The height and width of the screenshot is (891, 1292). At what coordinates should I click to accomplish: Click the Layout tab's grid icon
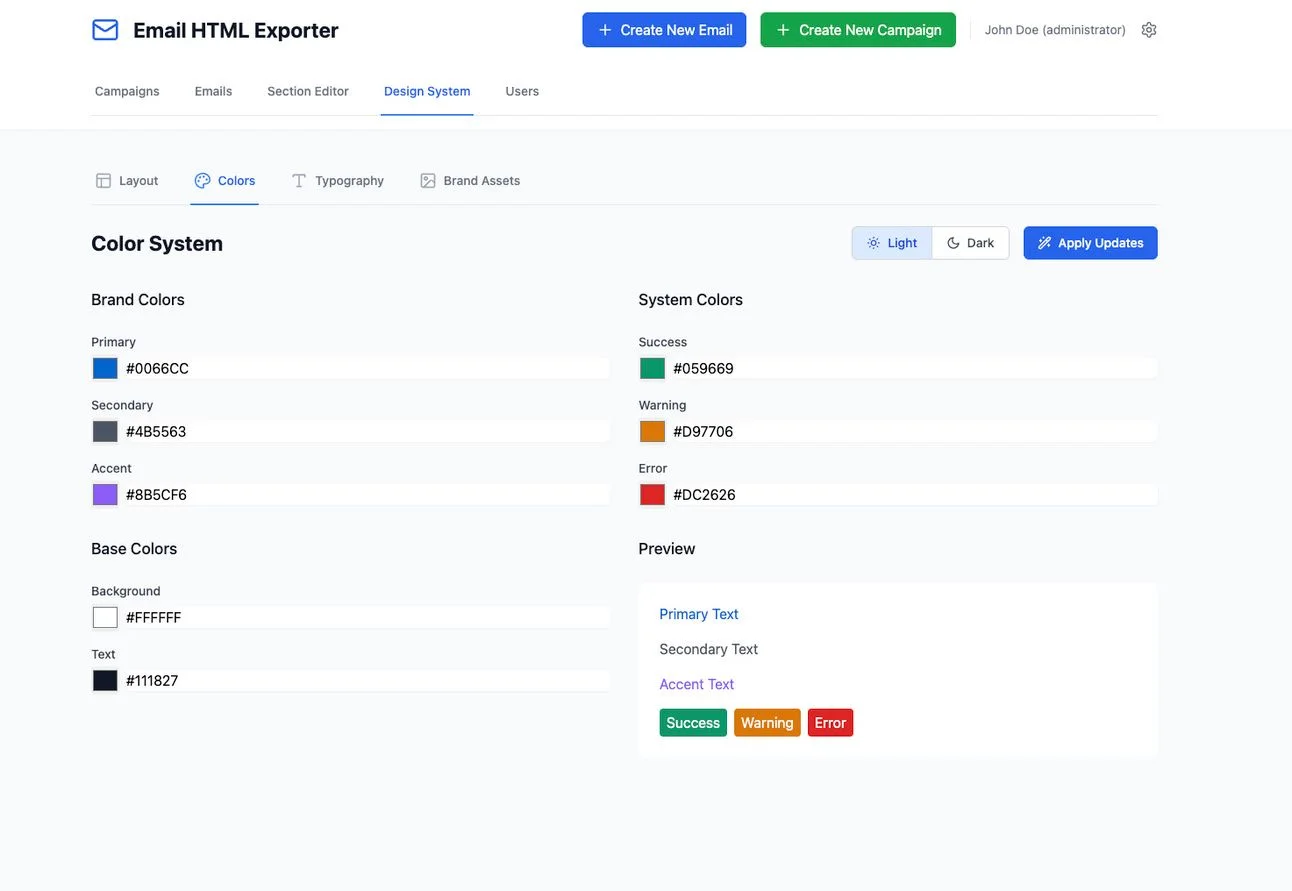(103, 181)
